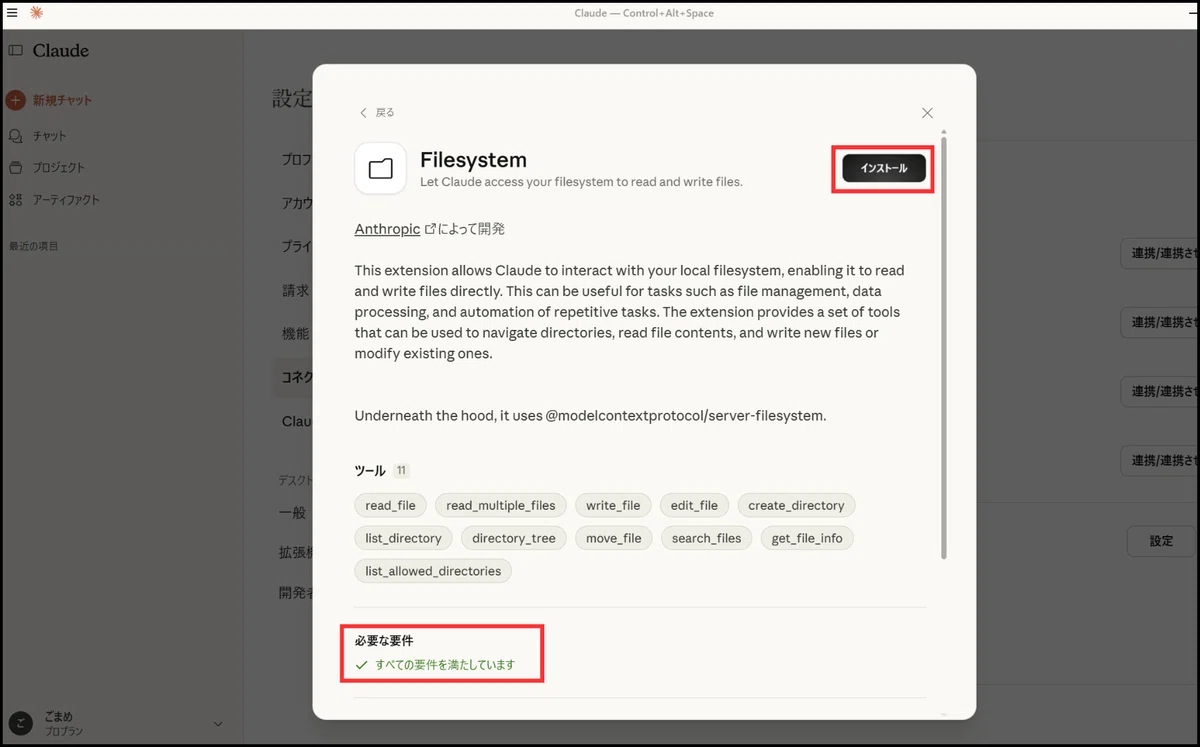This screenshot has width=1200, height=747.
Task: Toggle the sidebar panel icon beside Claude
Action: [x=15, y=51]
